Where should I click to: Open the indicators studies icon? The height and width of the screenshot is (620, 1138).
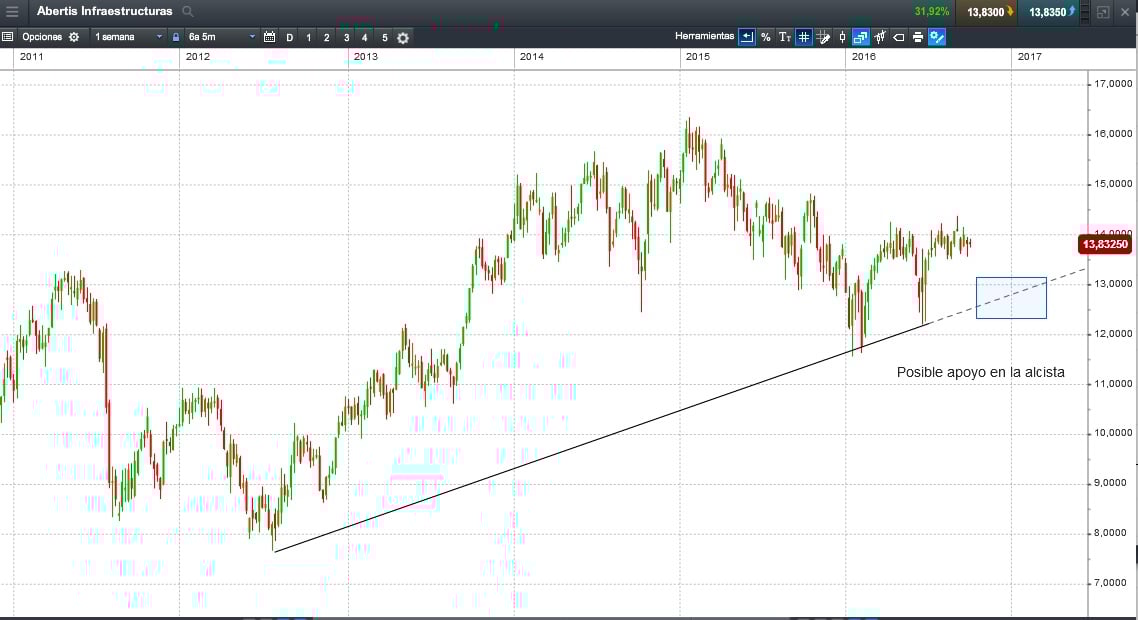[x=880, y=37]
